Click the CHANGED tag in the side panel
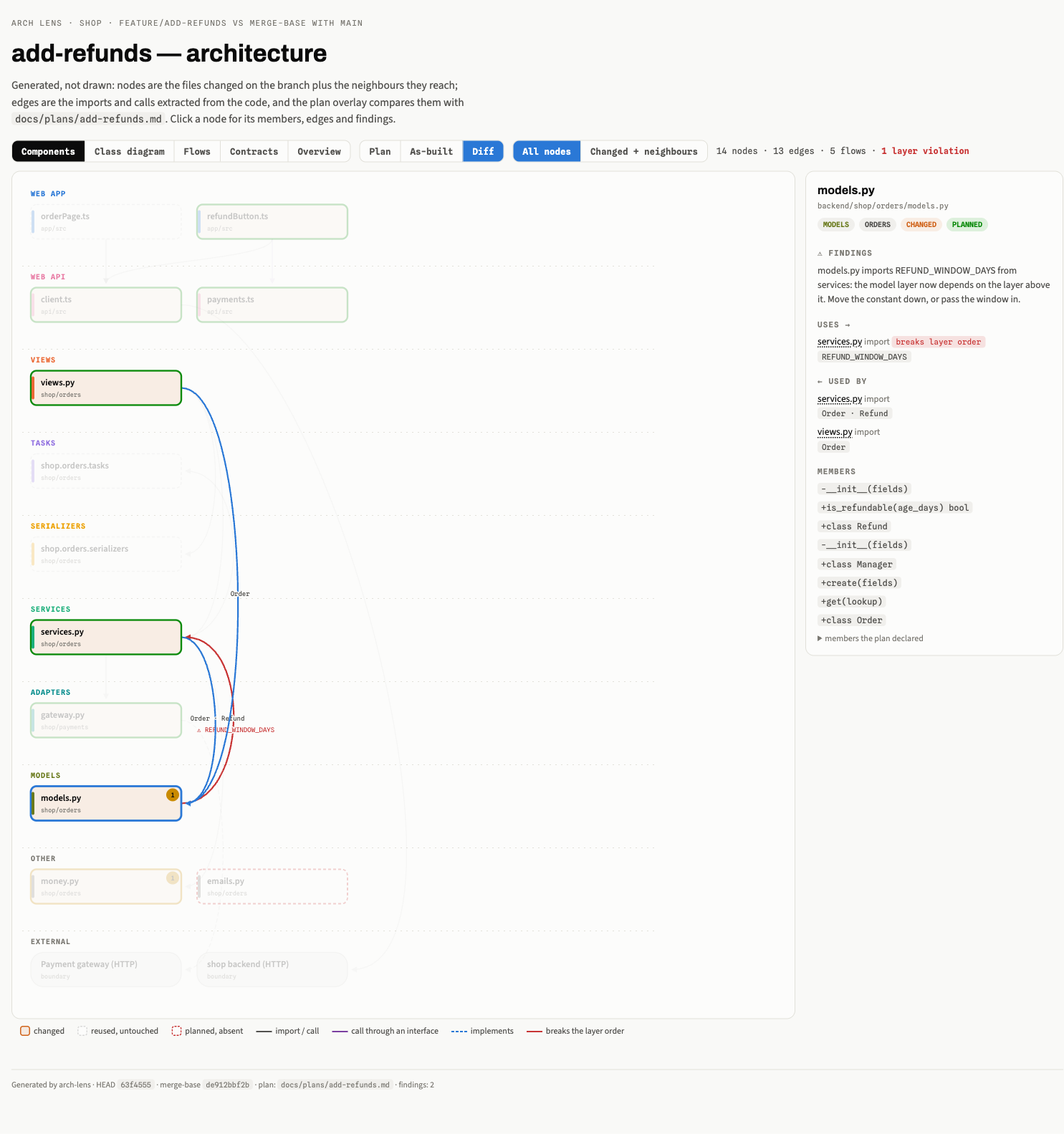 (921, 225)
